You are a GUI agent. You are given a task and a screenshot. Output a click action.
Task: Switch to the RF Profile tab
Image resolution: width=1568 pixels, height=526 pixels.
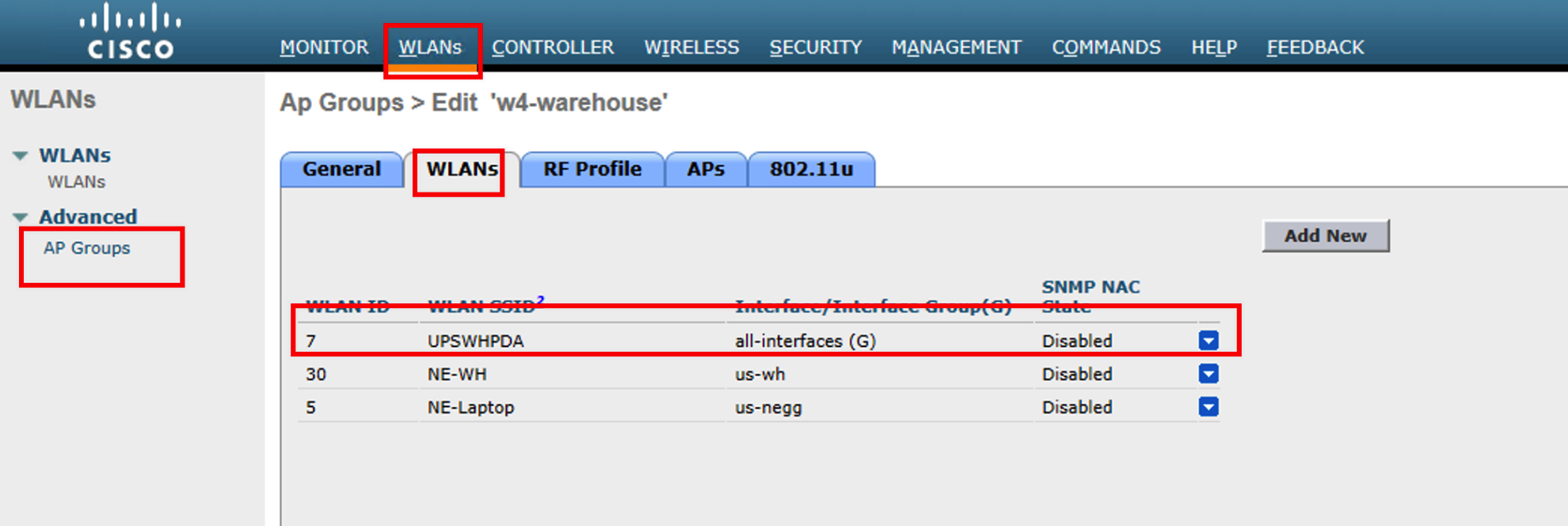tap(592, 170)
